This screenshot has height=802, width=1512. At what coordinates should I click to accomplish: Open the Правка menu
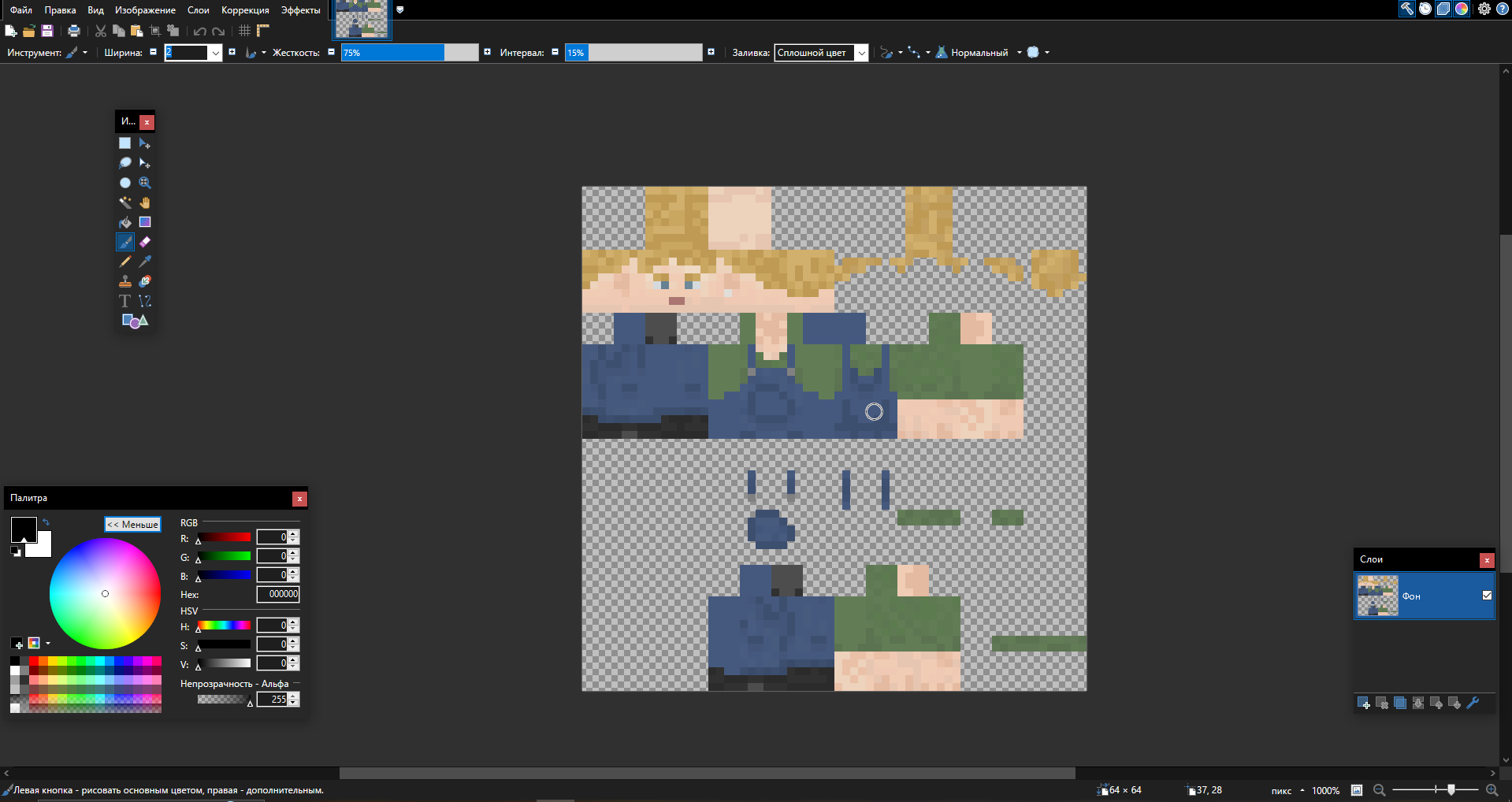click(60, 10)
